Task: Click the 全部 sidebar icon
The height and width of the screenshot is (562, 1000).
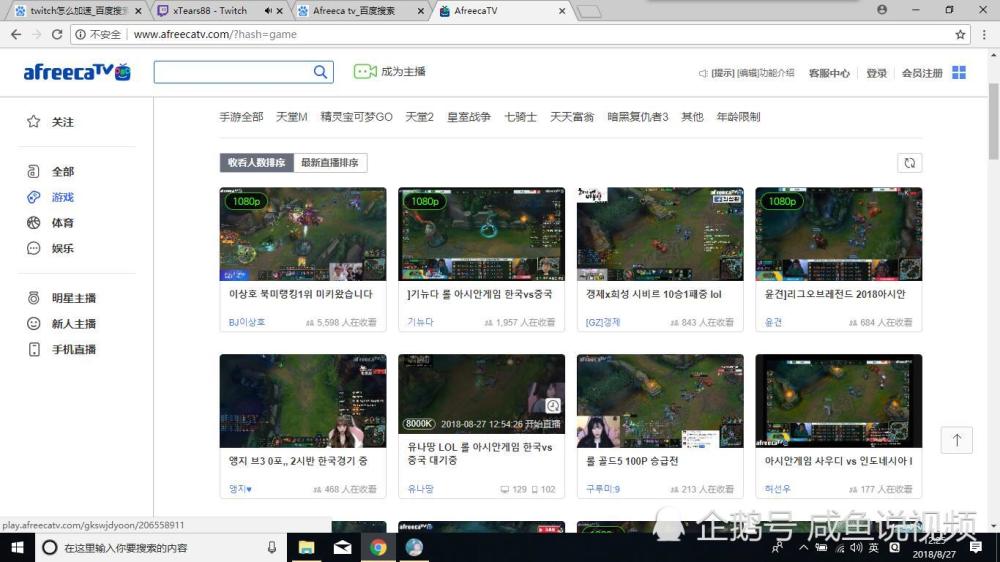Action: click(34, 172)
